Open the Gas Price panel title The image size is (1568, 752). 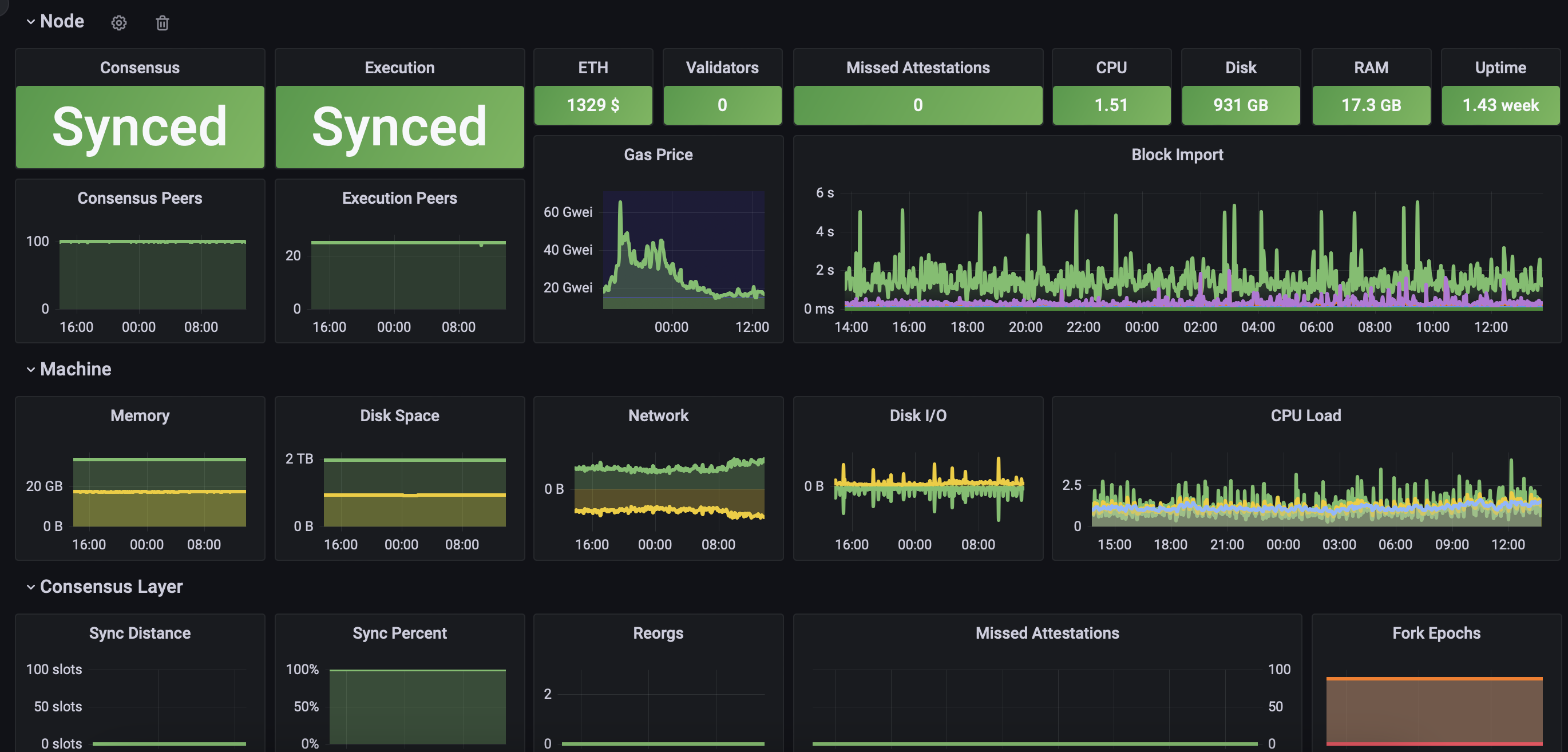[658, 155]
